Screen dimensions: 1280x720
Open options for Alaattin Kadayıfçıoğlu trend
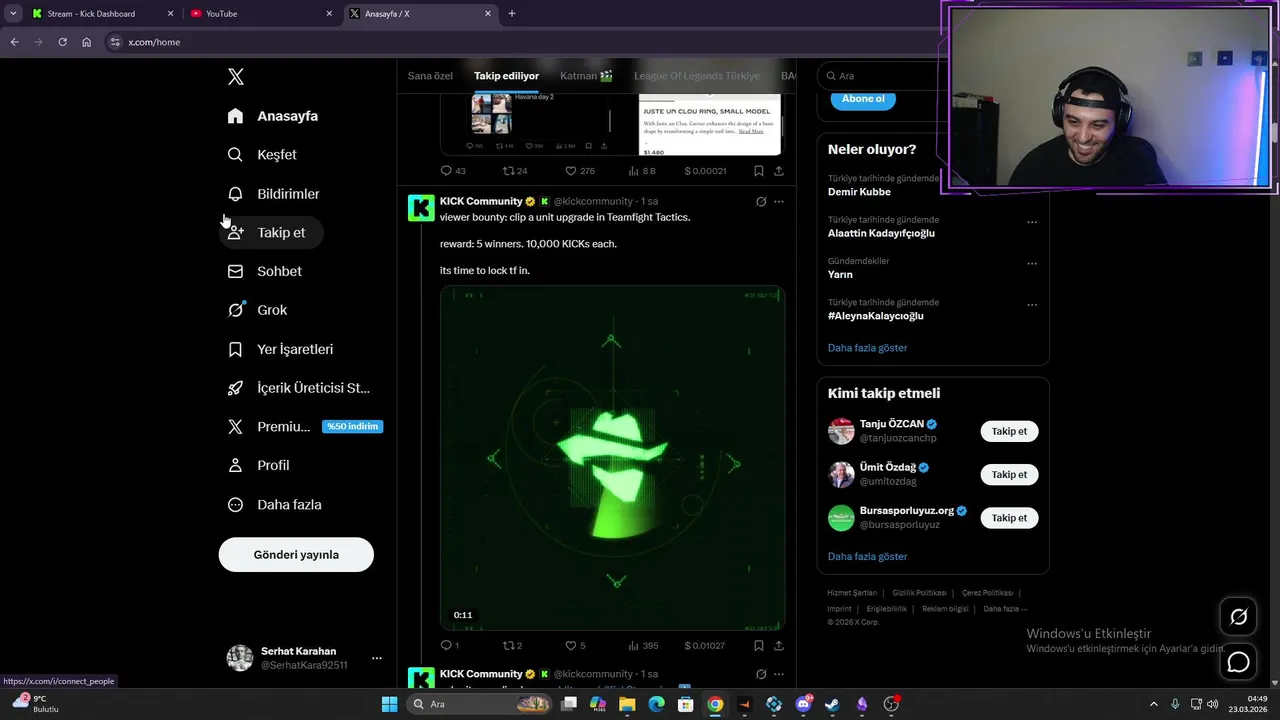click(1032, 222)
